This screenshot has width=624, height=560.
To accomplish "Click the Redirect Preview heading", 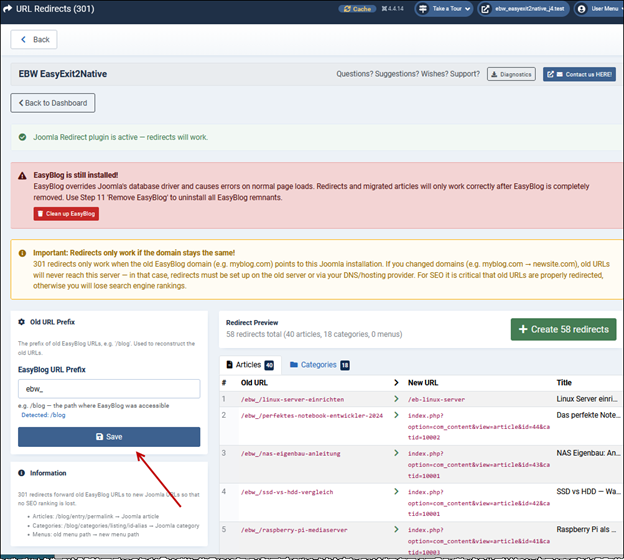I will point(252,323).
